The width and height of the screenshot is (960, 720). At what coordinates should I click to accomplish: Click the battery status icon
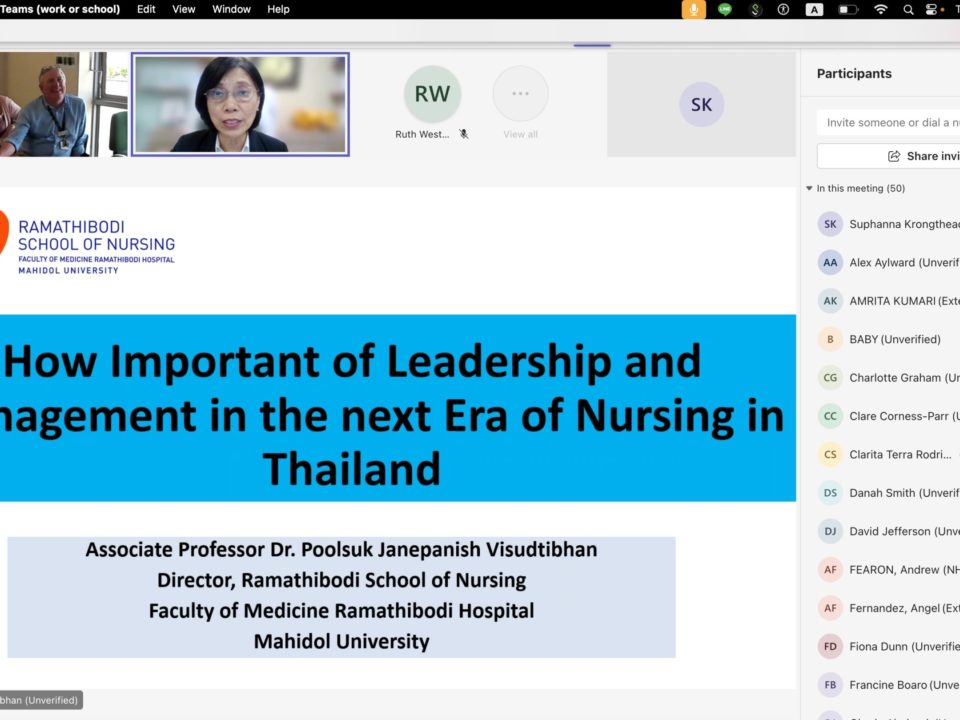847,9
